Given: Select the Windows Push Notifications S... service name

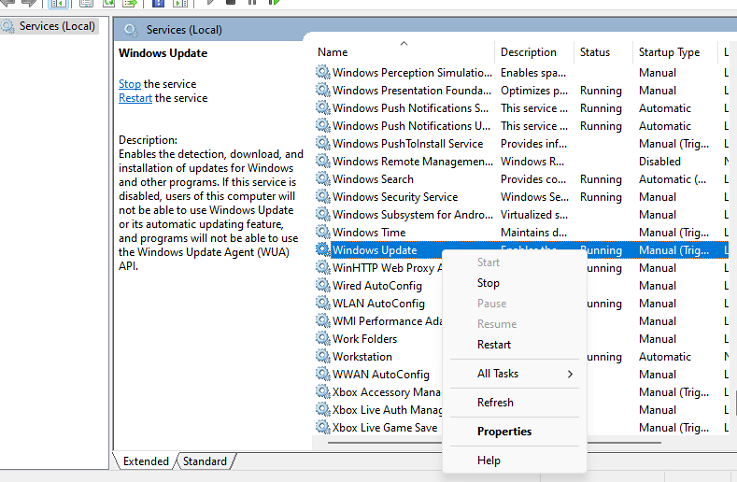Looking at the screenshot, I should click(x=410, y=108).
